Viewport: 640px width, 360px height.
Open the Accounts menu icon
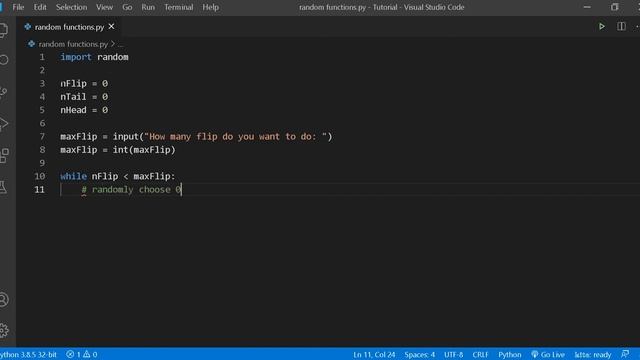pyautogui.click(x=4, y=300)
